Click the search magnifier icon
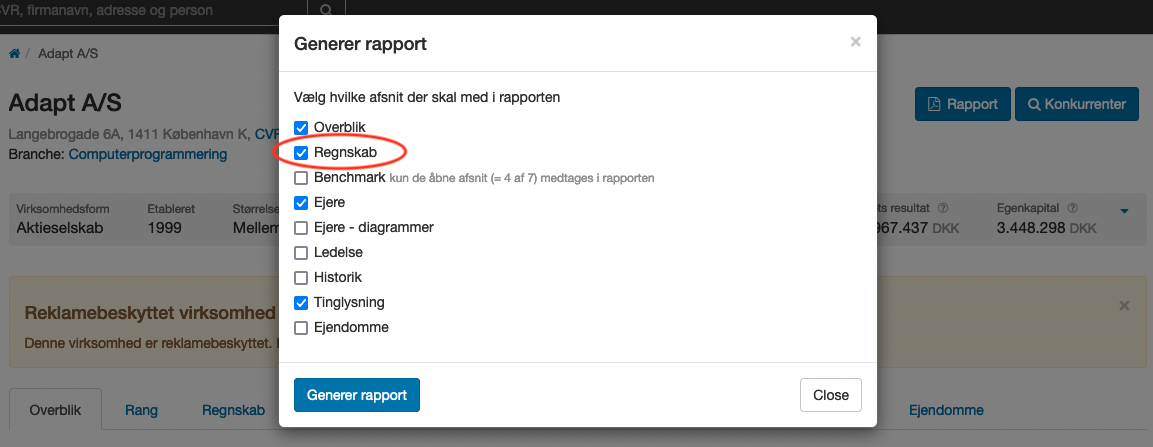Screen dimensions: 1153x447 (326, 10)
